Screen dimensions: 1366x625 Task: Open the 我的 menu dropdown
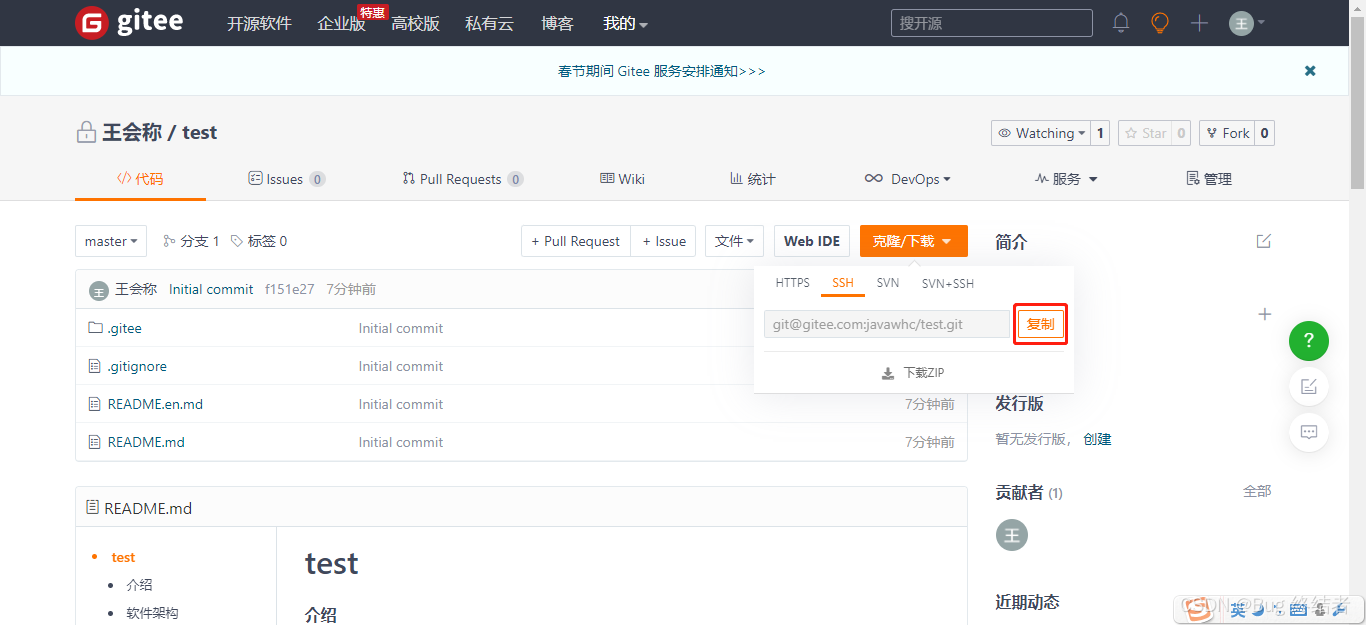(625, 23)
